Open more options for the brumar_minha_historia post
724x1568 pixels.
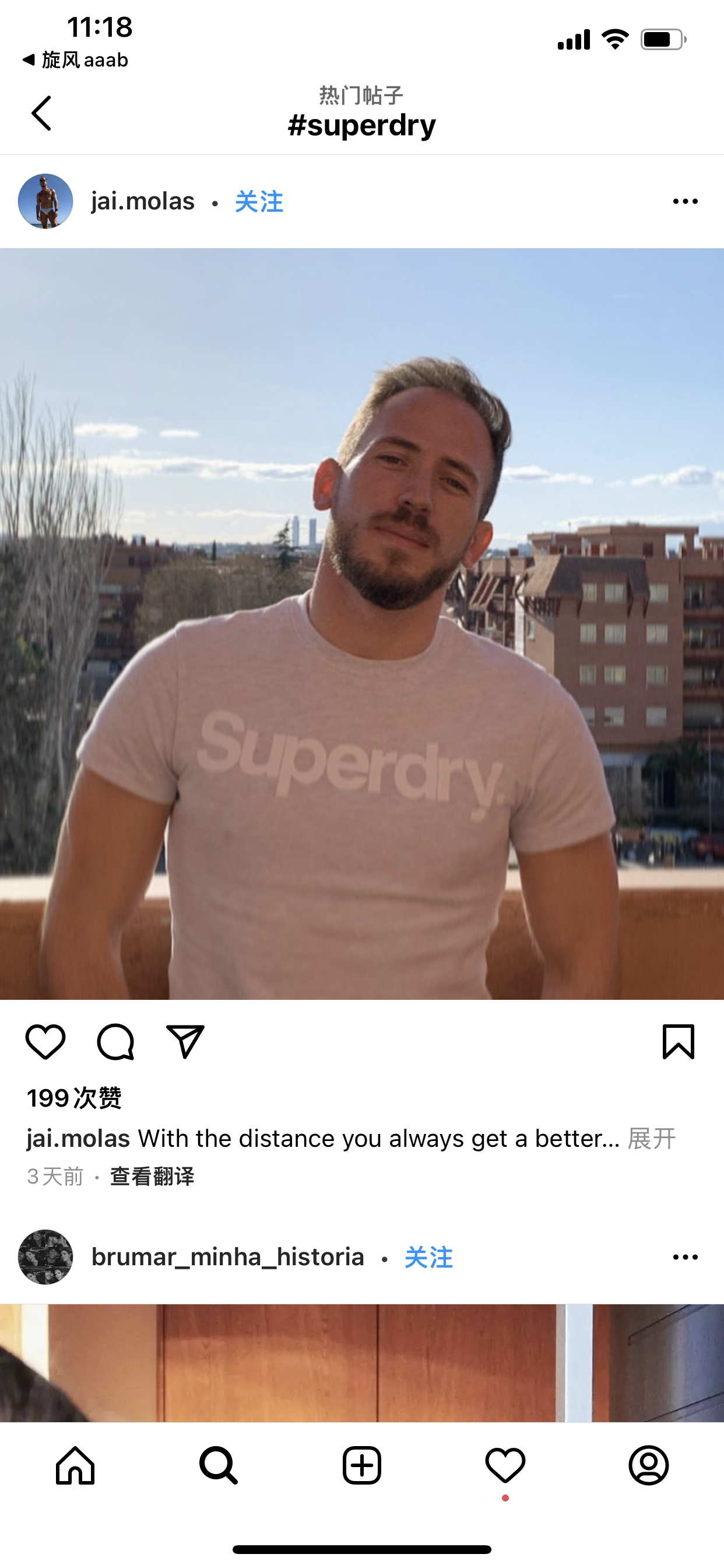point(686,1257)
